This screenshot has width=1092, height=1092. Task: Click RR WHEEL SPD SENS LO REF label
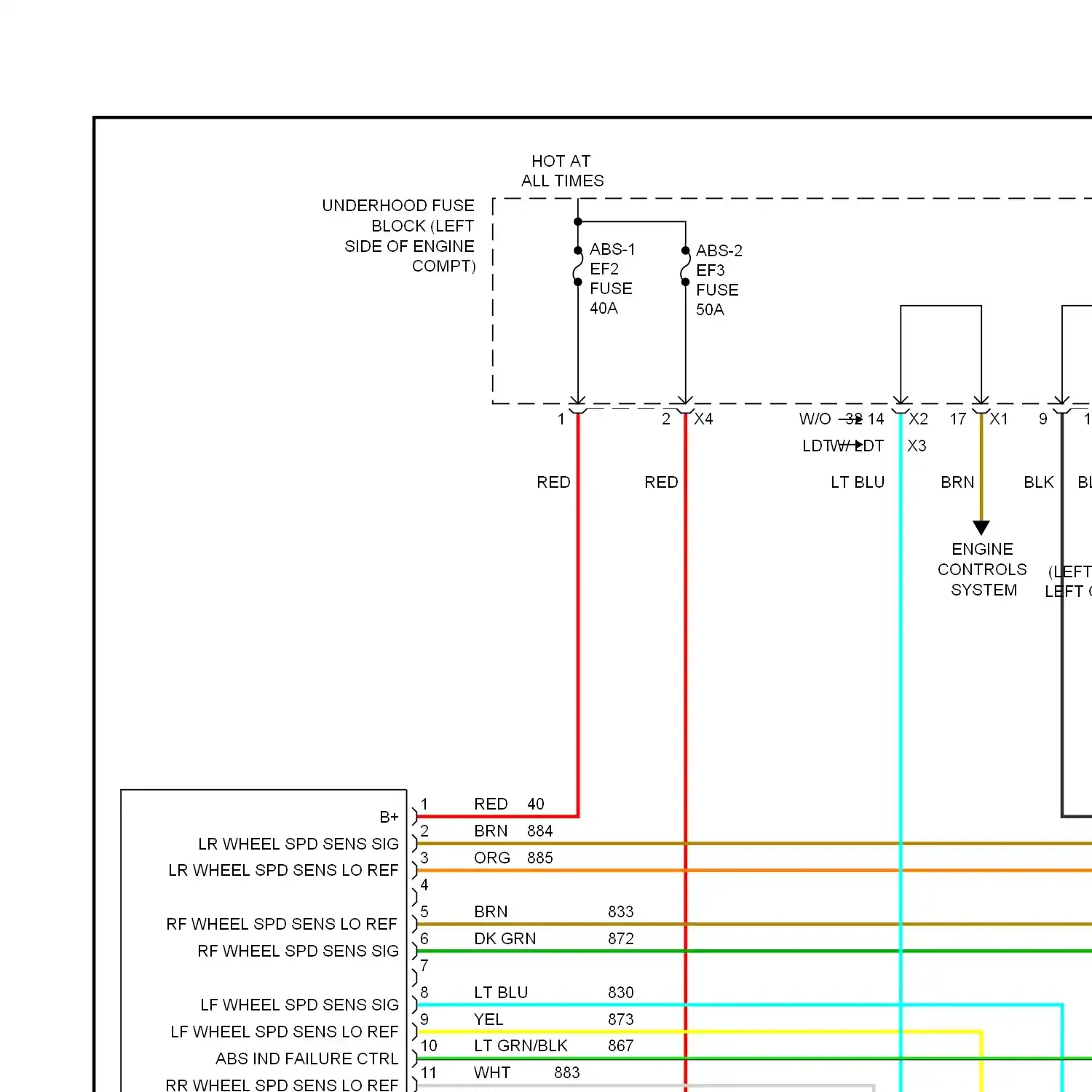click(x=282, y=1085)
